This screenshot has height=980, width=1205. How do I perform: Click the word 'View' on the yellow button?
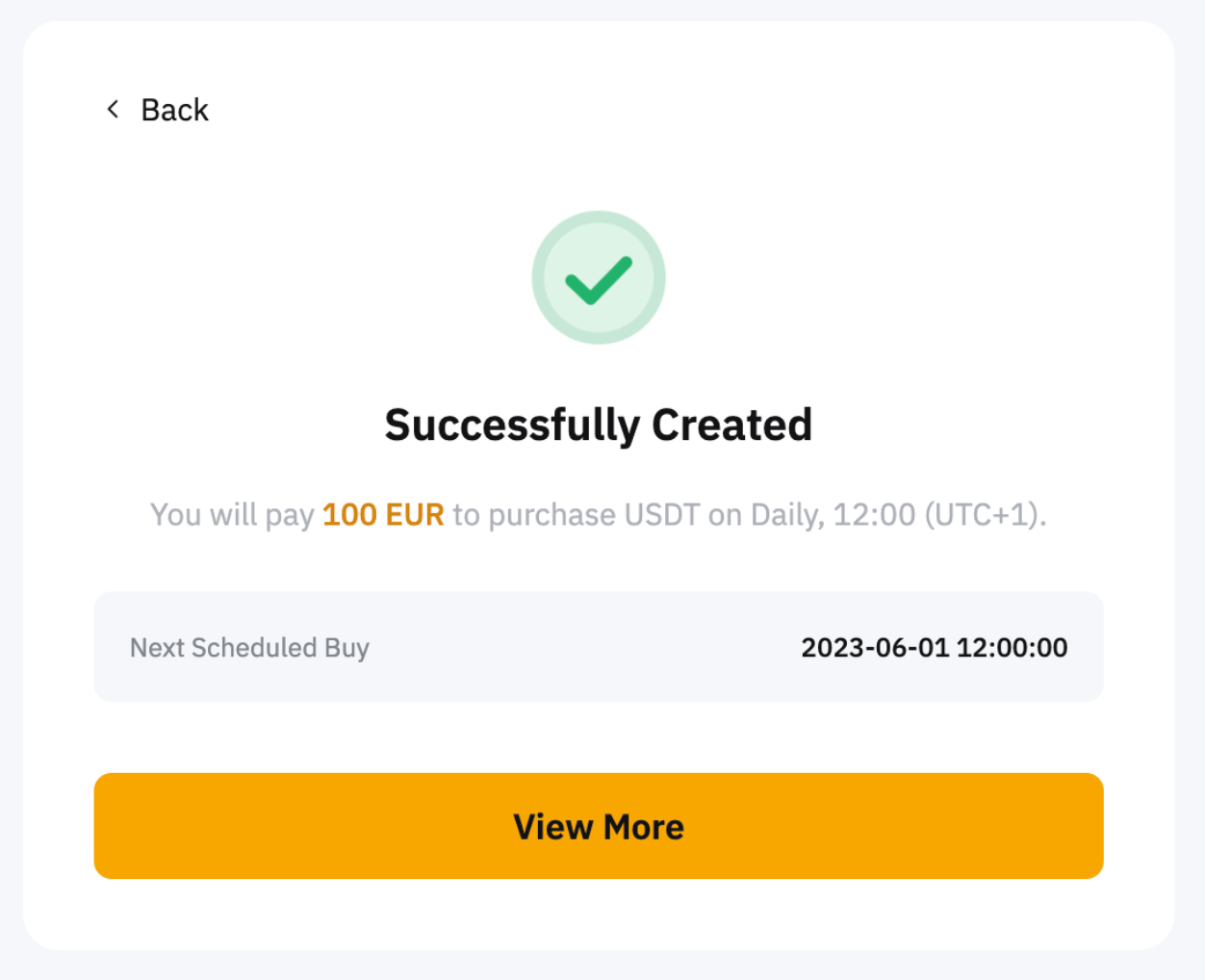pyautogui.click(x=552, y=827)
